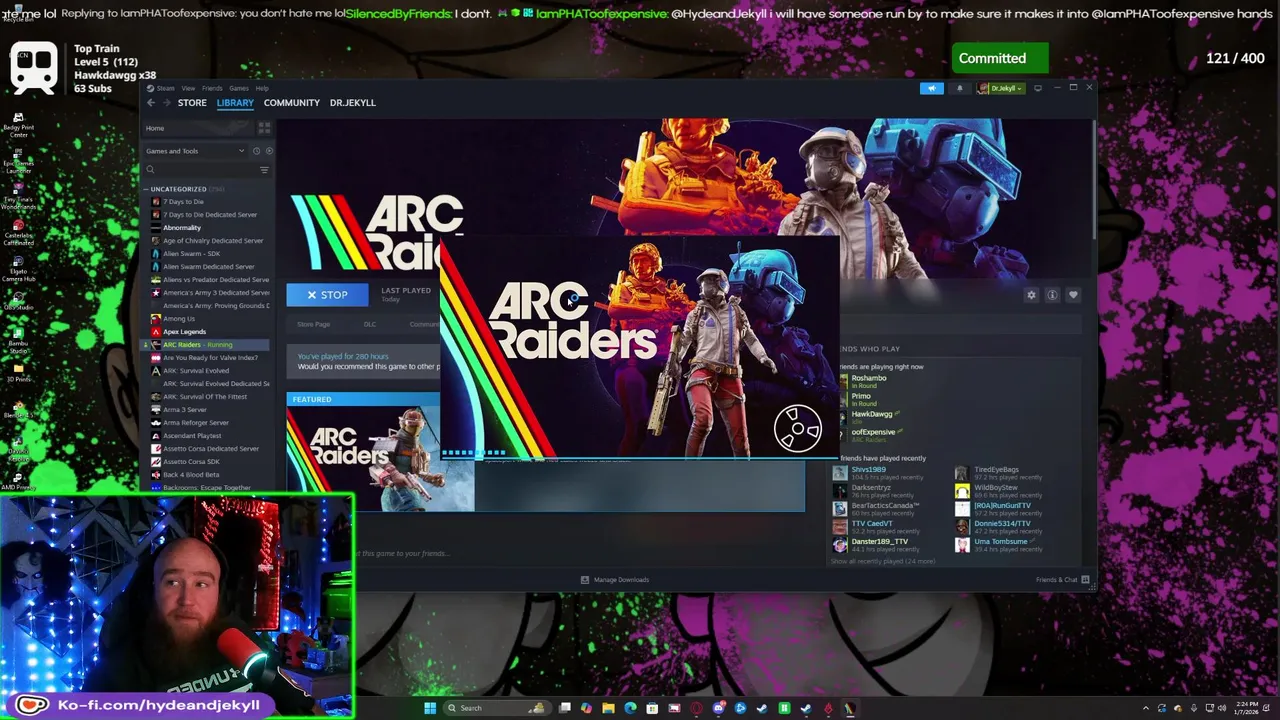Favorite ARC Raiders with heart icon
Image resolution: width=1280 pixels, height=720 pixels.
(x=1073, y=295)
